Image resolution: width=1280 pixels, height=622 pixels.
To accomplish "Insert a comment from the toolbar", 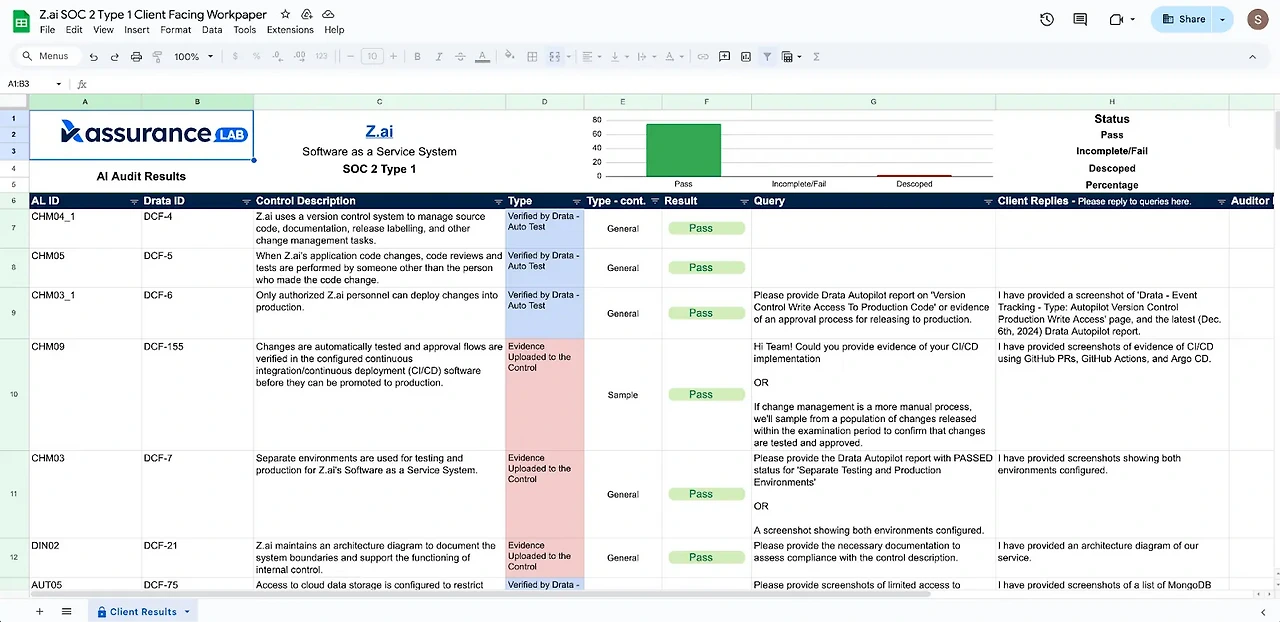I will pos(724,57).
